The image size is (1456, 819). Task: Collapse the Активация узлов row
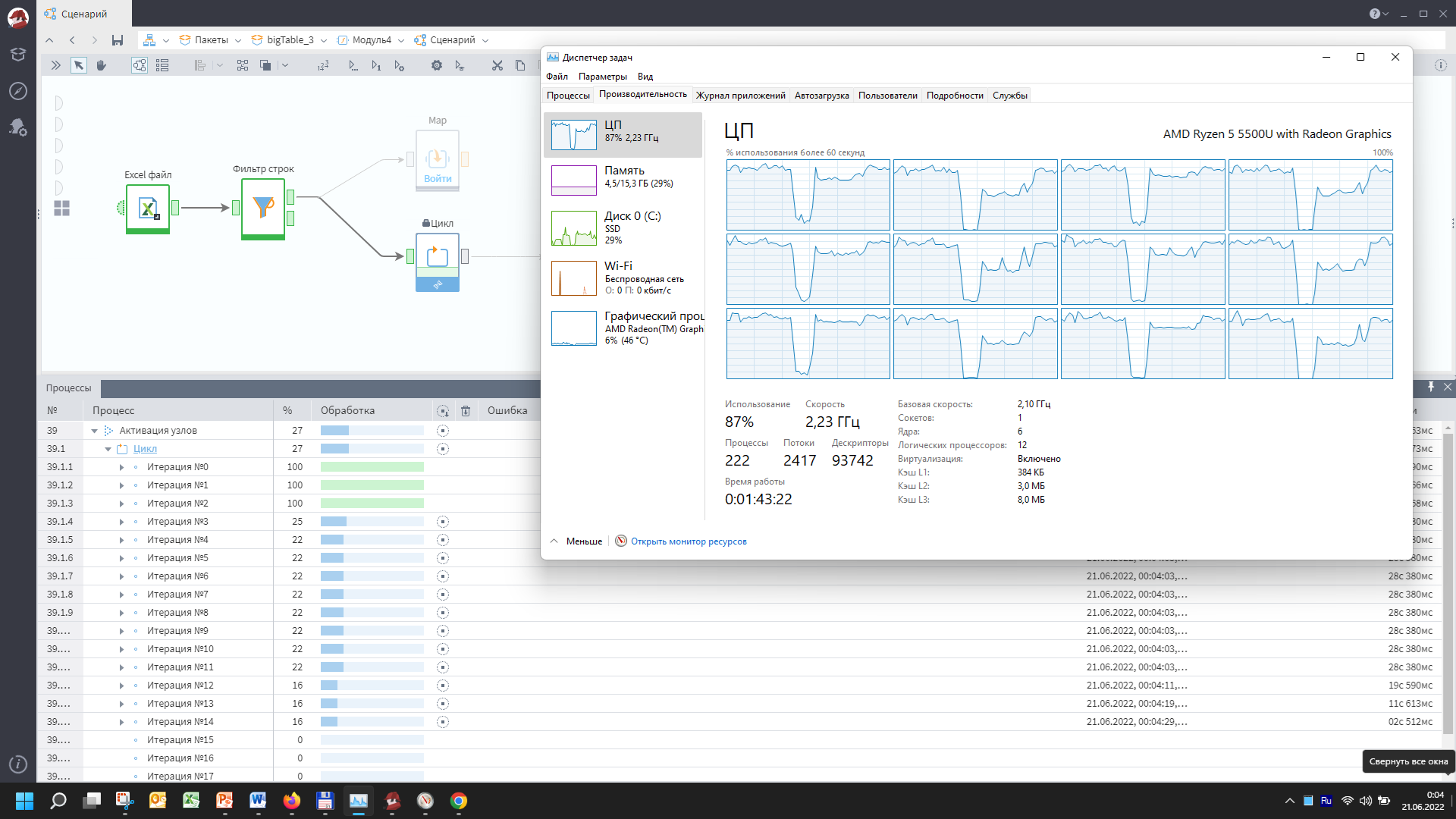coord(95,431)
